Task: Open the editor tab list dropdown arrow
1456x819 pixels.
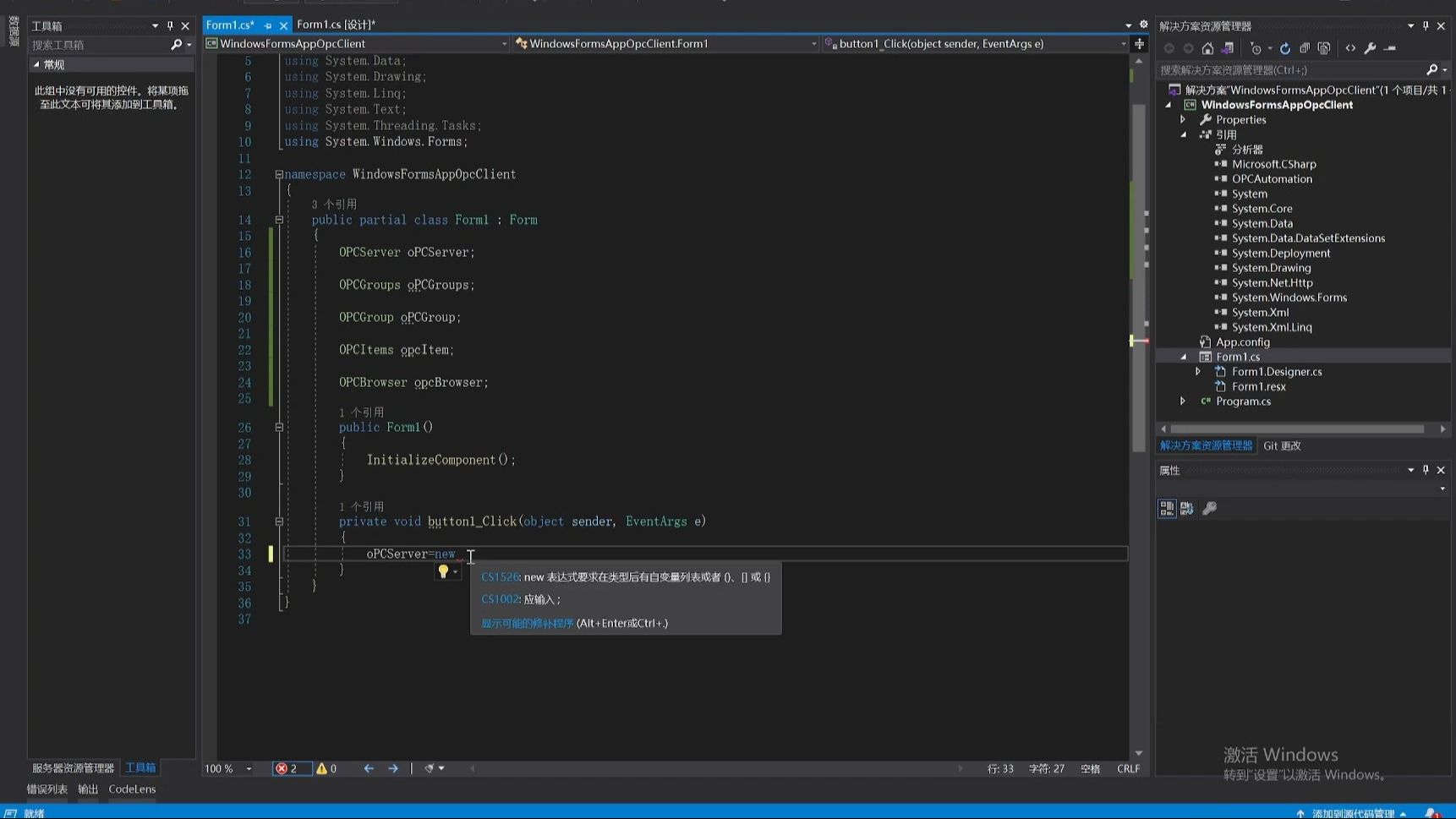Action: point(1128,25)
